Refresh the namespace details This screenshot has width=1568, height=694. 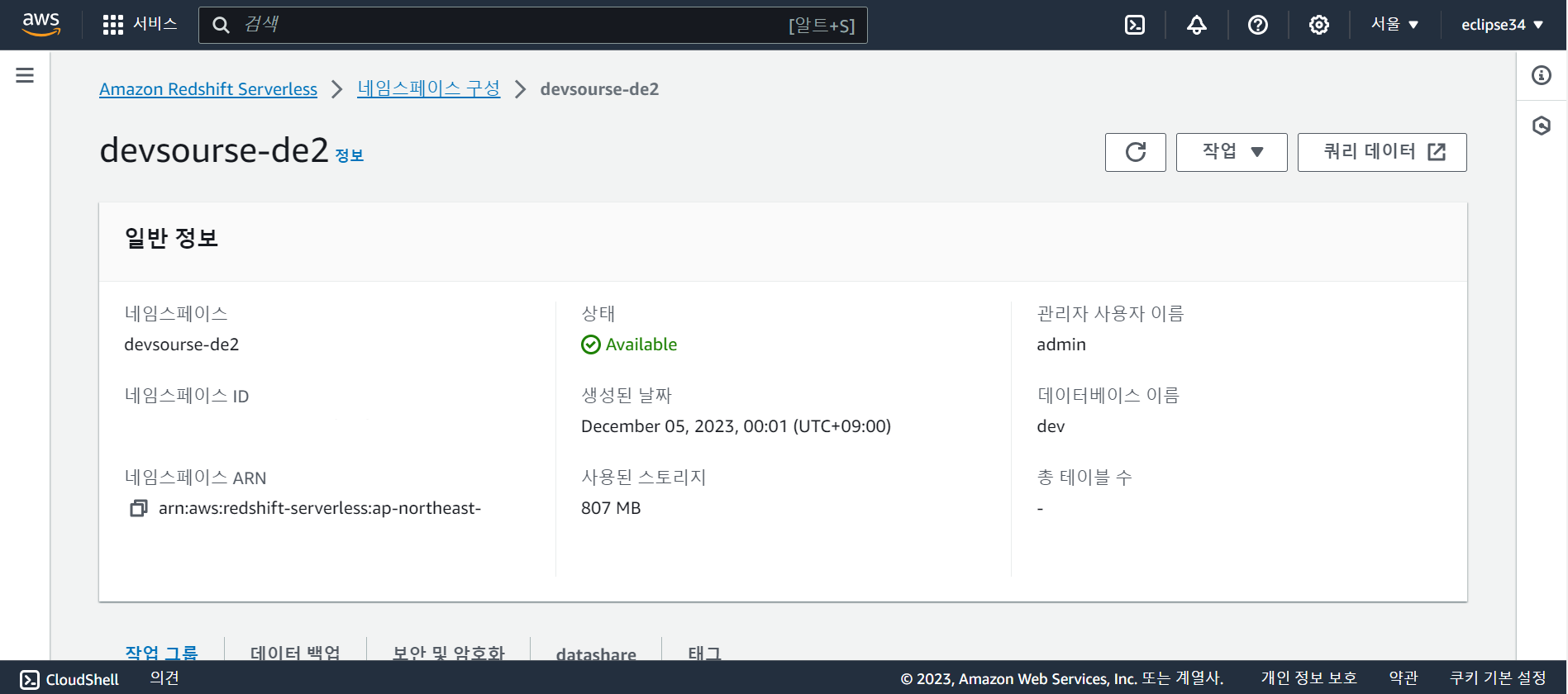(1135, 152)
